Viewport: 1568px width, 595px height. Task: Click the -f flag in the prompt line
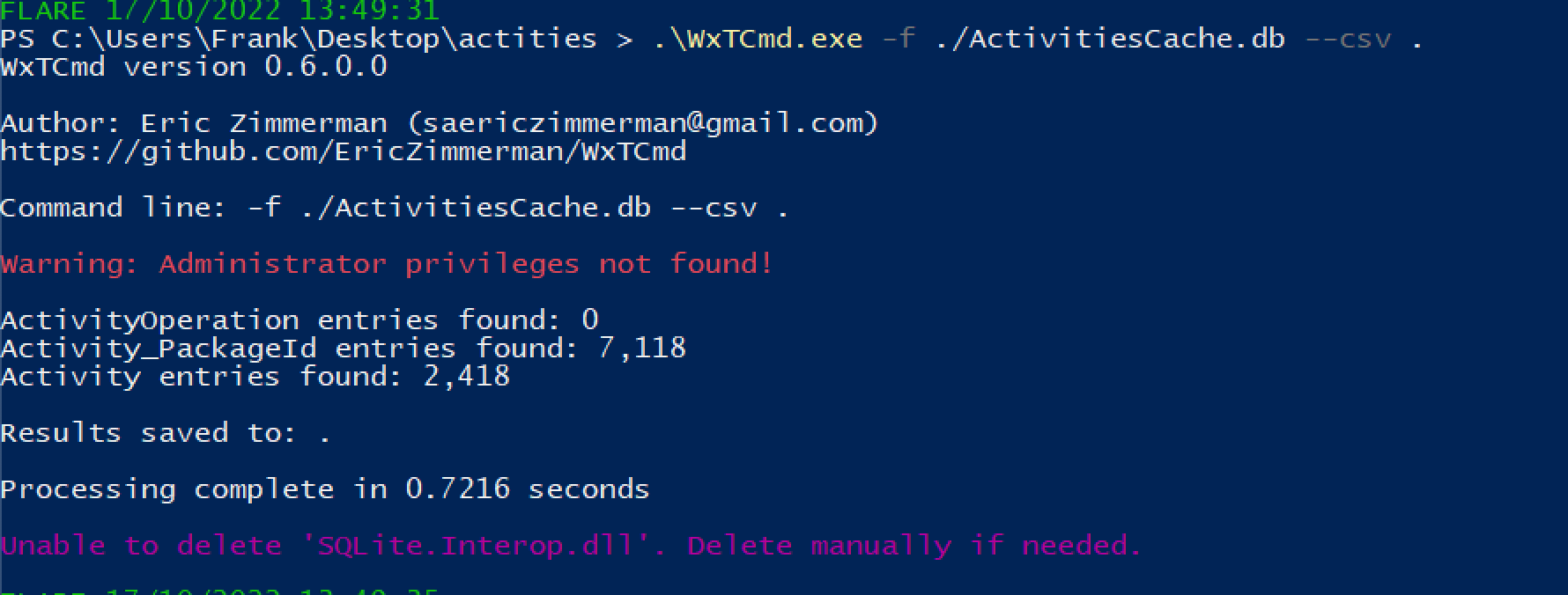point(899,39)
